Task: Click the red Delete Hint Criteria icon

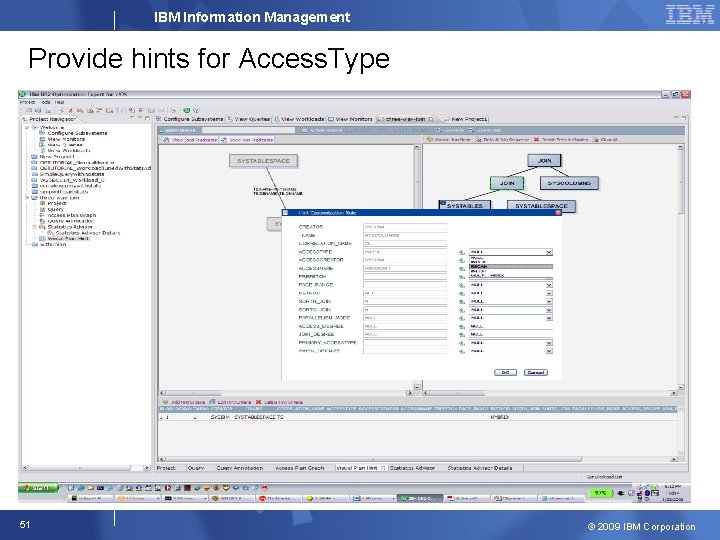Action: (259, 402)
